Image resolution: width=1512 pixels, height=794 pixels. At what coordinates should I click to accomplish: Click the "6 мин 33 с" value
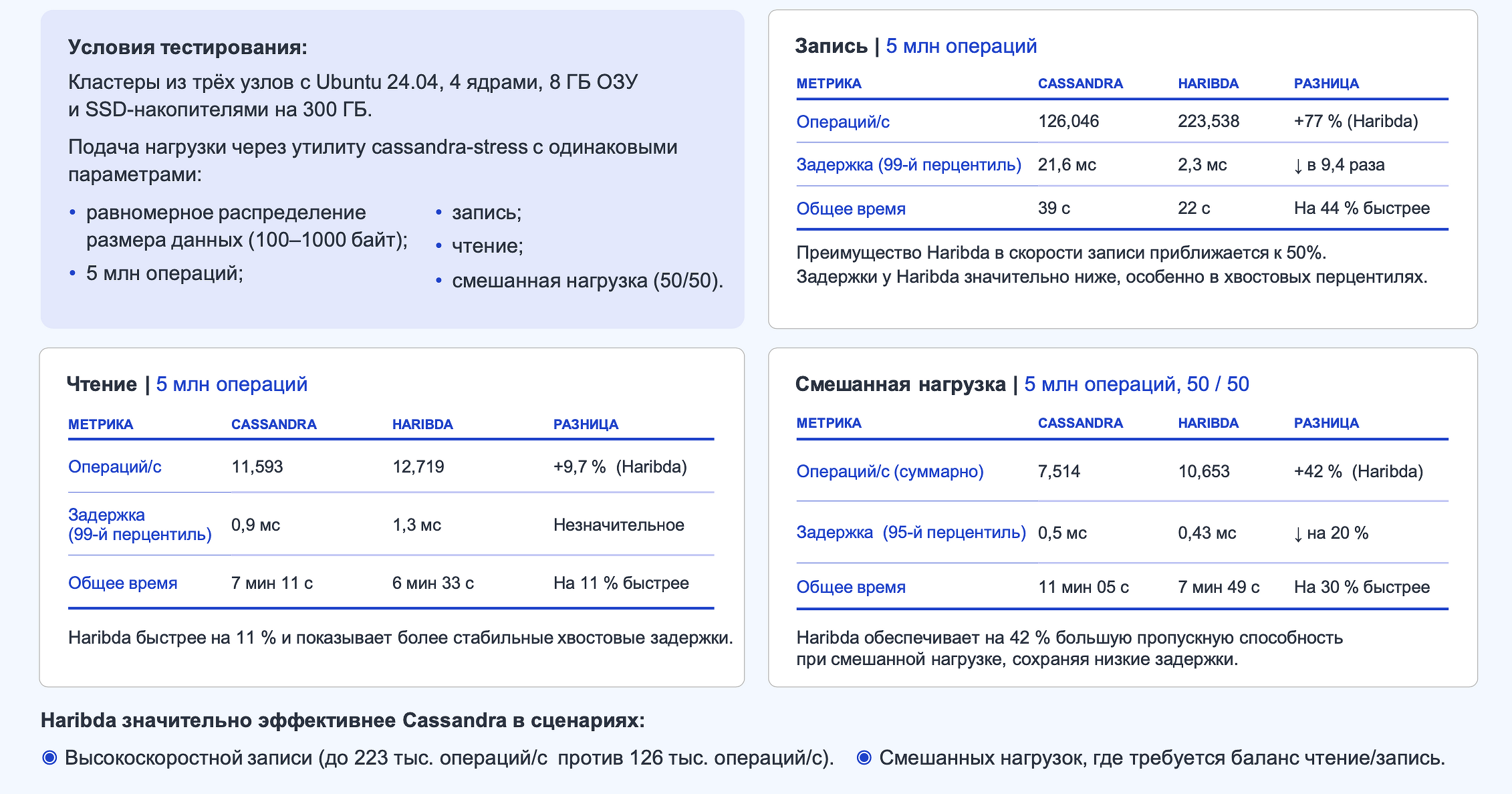(x=433, y=583)
